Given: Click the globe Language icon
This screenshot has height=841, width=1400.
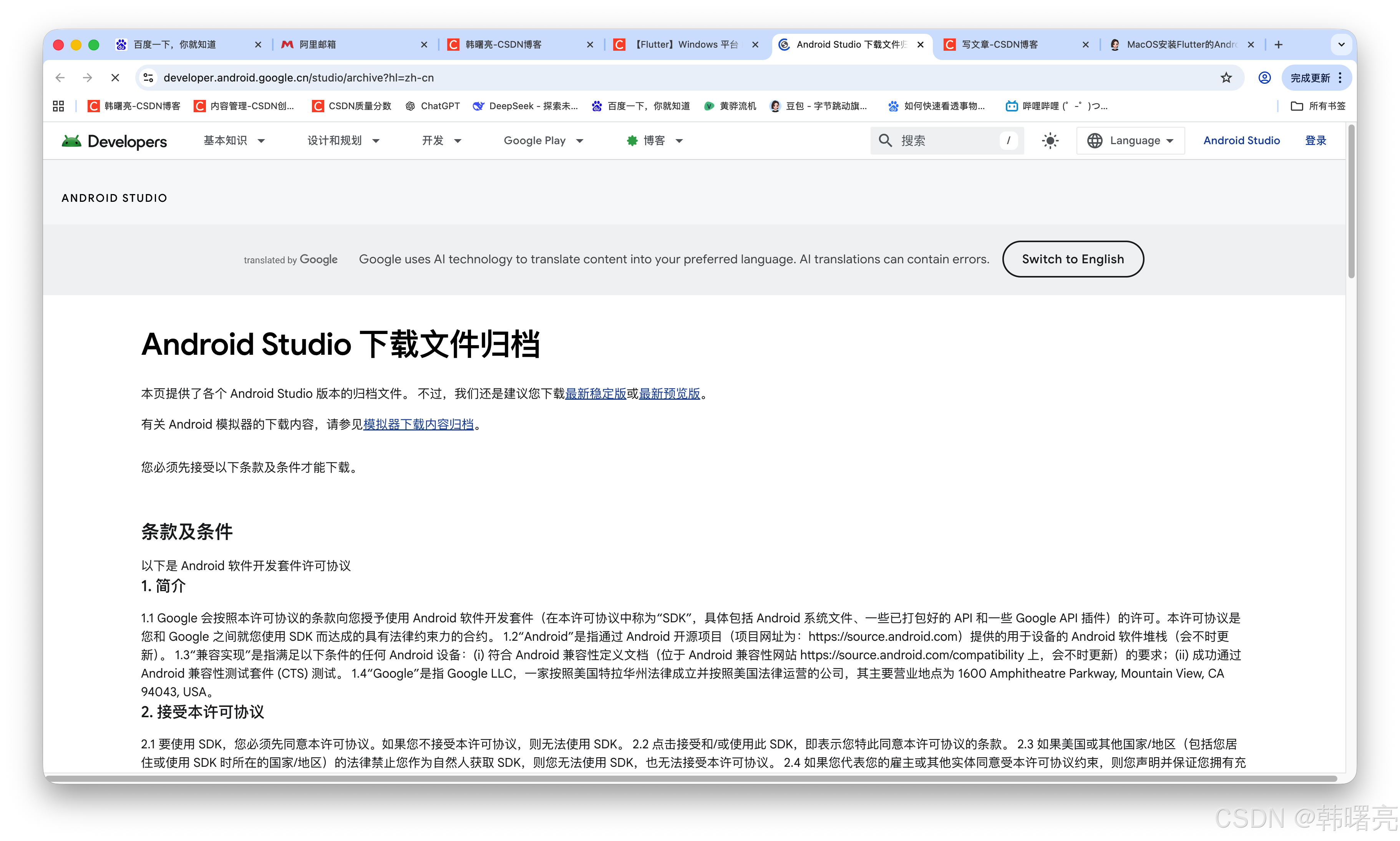Looking at the screenshot, I should pos(1095,141).
